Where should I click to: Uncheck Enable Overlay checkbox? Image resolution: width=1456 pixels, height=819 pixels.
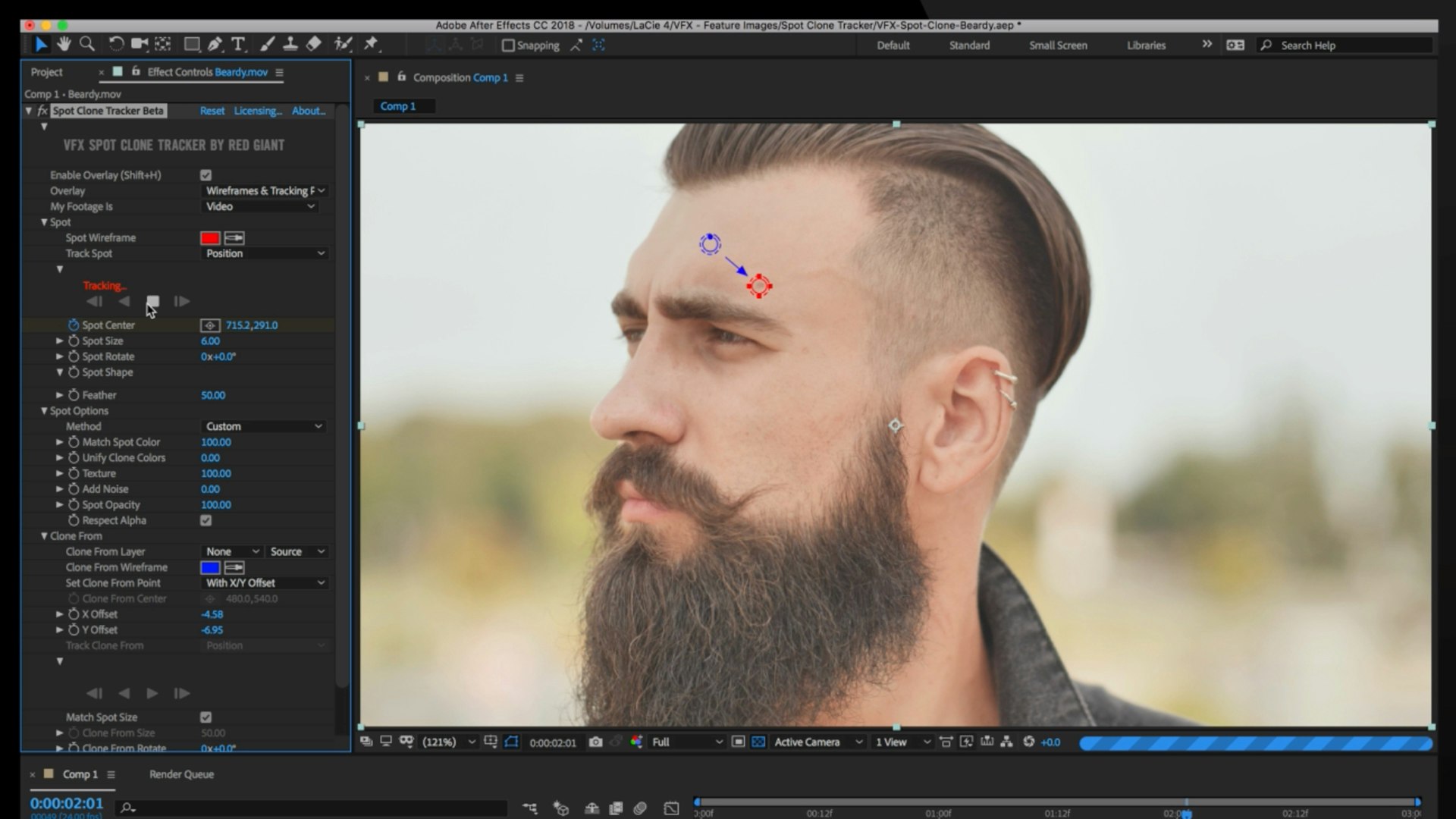pos(206,175)
